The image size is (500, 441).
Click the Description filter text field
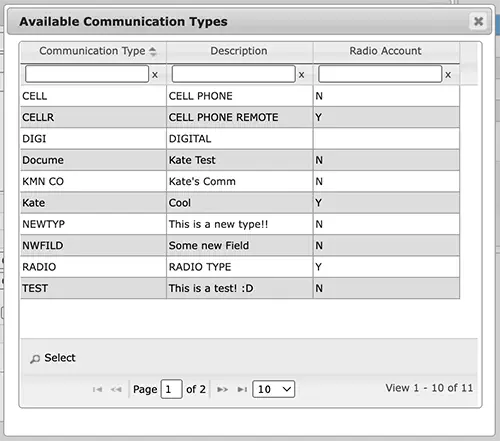pyautogui.click(x=234, y=74)
